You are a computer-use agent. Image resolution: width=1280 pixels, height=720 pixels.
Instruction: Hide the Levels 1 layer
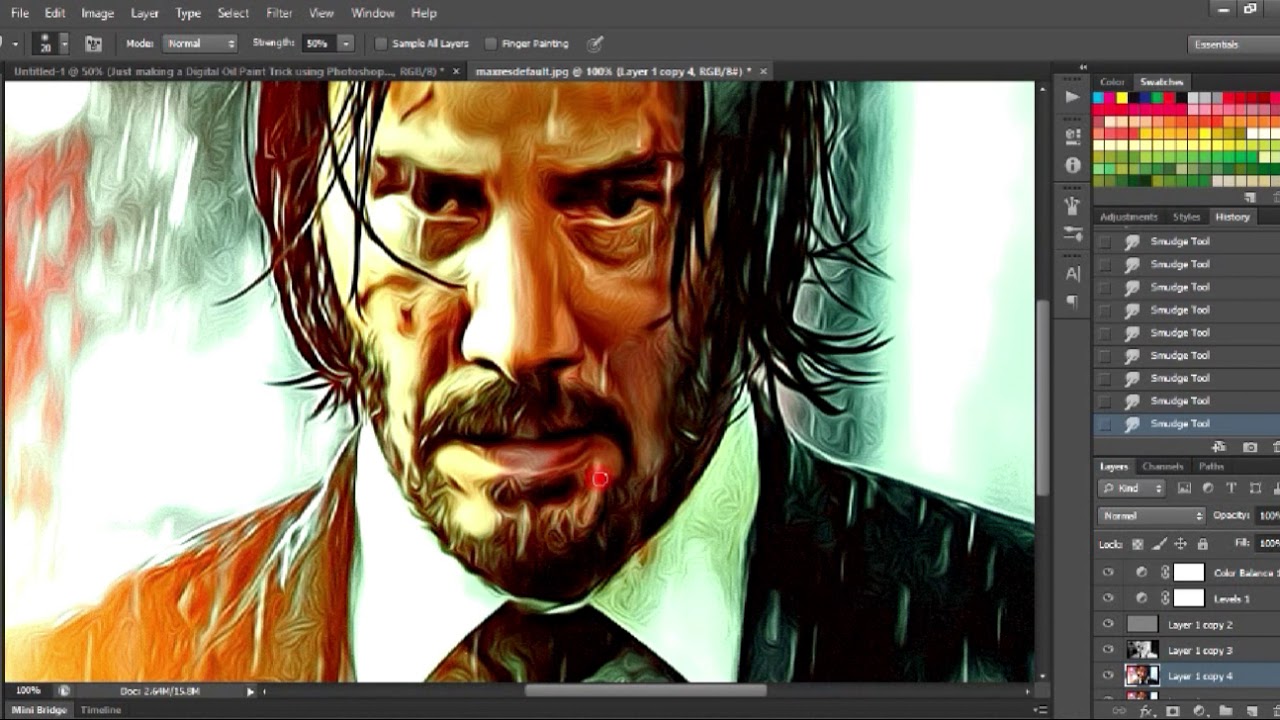coord(1108,598)
